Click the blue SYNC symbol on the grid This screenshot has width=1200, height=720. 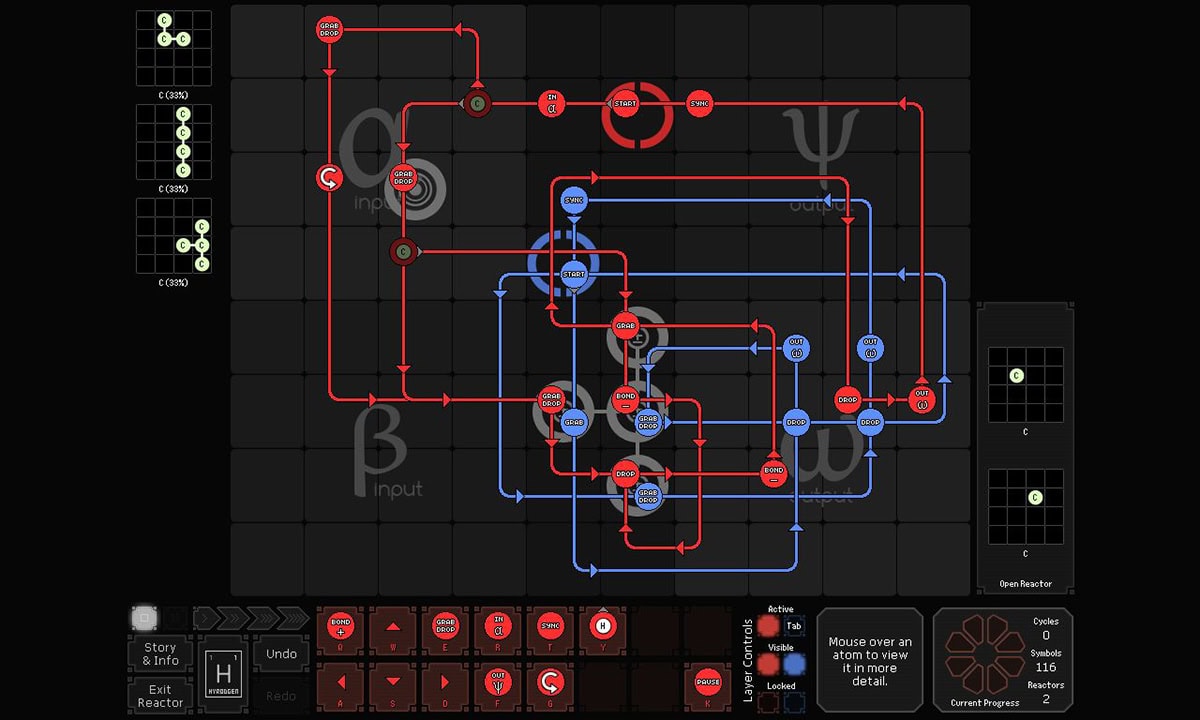point(574,200)
